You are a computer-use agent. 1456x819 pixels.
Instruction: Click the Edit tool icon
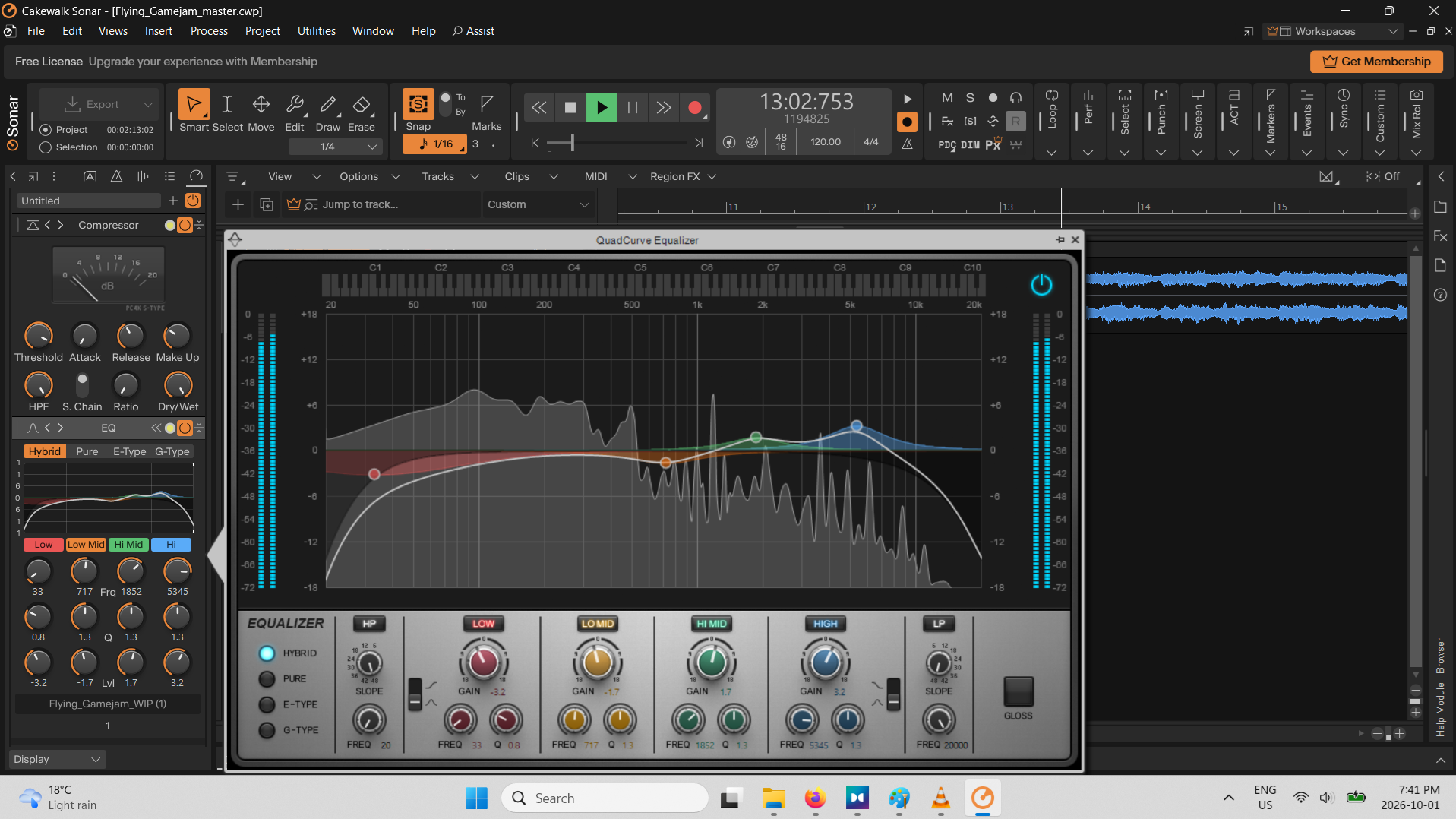(295, 104)
